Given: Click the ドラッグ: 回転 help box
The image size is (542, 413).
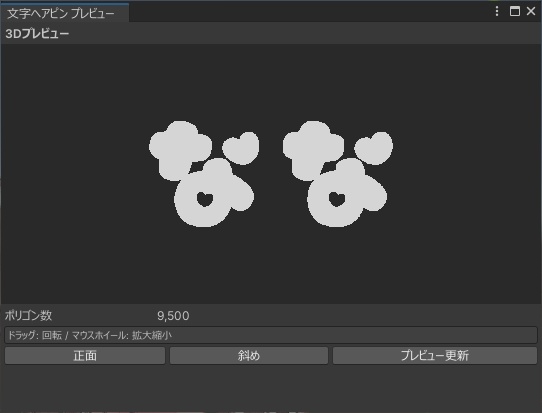Looking at the screenshot, I should [271, 335].
